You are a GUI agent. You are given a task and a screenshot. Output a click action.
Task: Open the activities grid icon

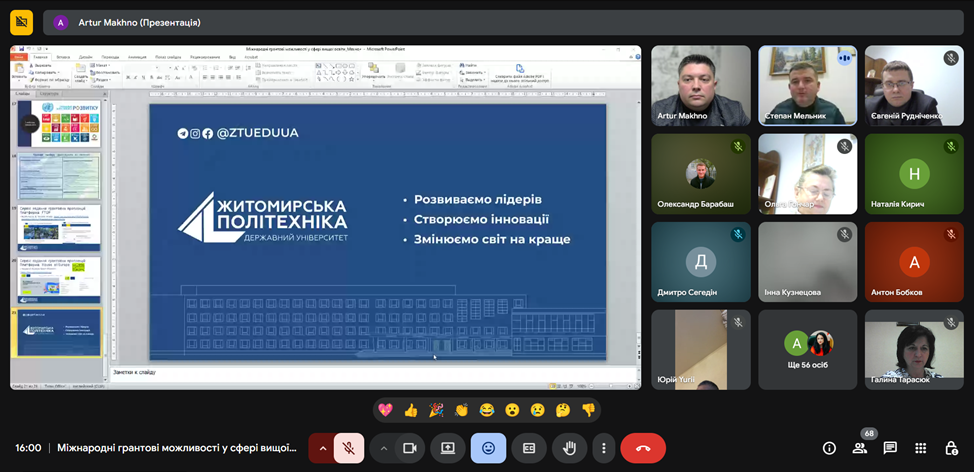(x=921, y=448)
